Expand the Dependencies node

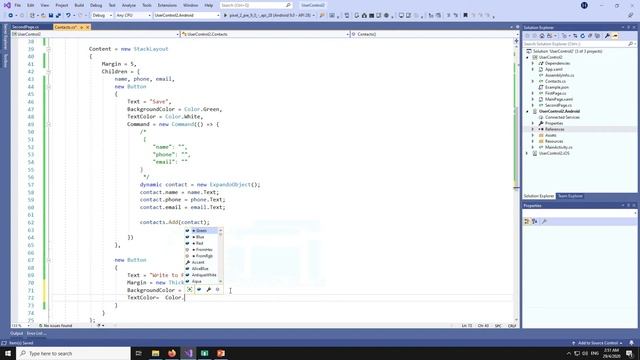(x=533, y=63)
